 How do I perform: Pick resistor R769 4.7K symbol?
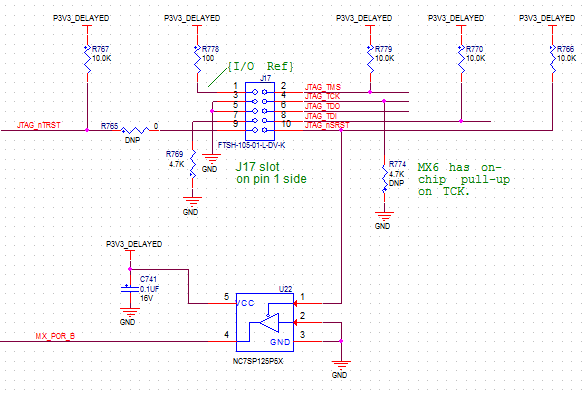coord(193,164)
